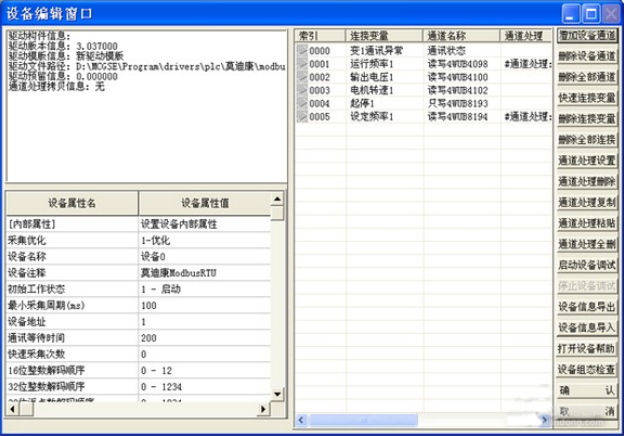This screenshot has height=436, width=624.
Task: Open 通道处理设置 settings
Action: pos(586,160)
